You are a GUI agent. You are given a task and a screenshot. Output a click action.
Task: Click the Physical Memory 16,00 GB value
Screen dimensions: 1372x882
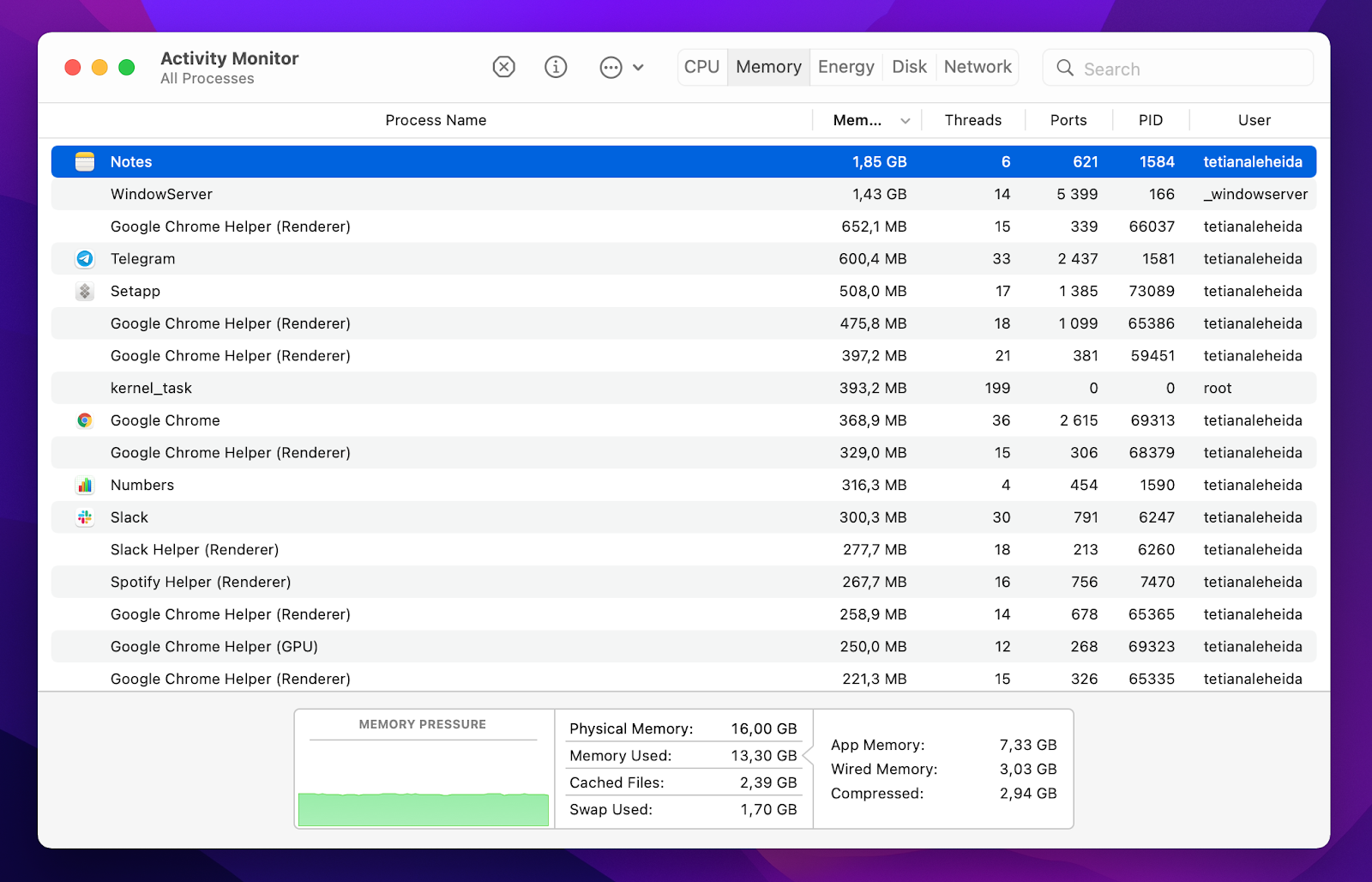764,728
